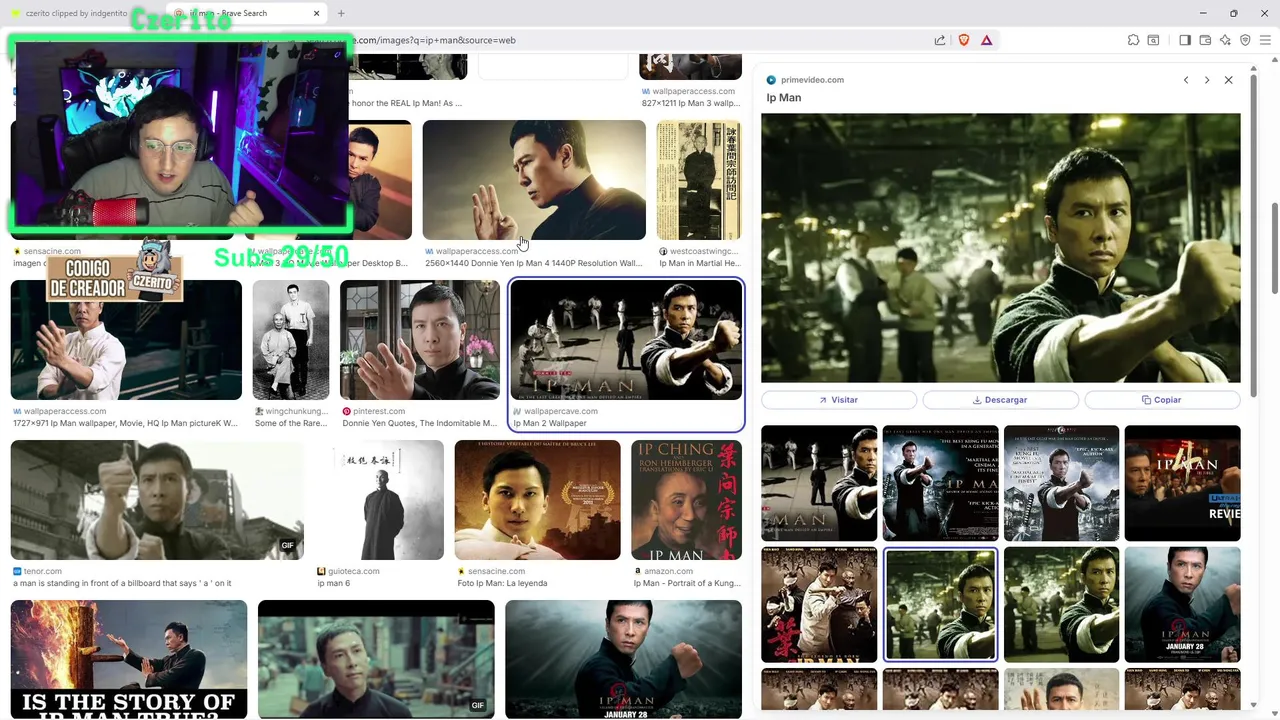Close the image preview panel
1280x720 pixels.
pos(1229,80)
